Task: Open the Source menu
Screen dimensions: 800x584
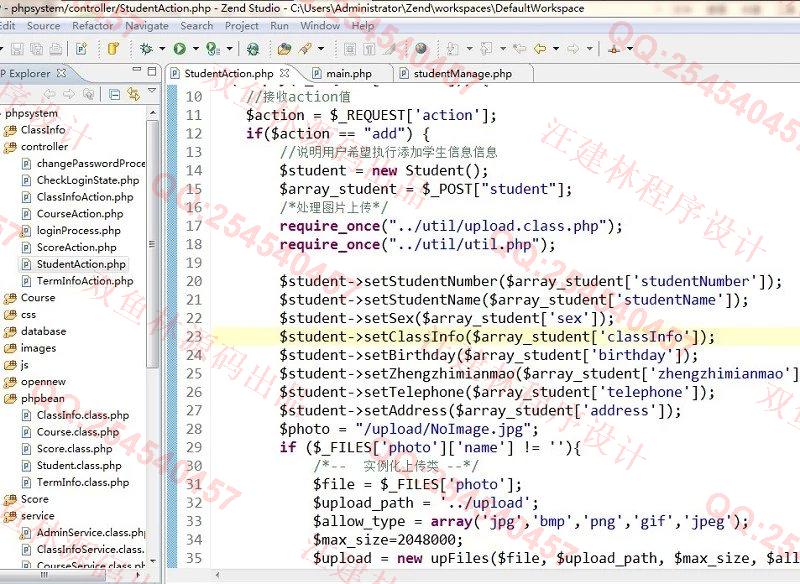Action: (43, 26)
